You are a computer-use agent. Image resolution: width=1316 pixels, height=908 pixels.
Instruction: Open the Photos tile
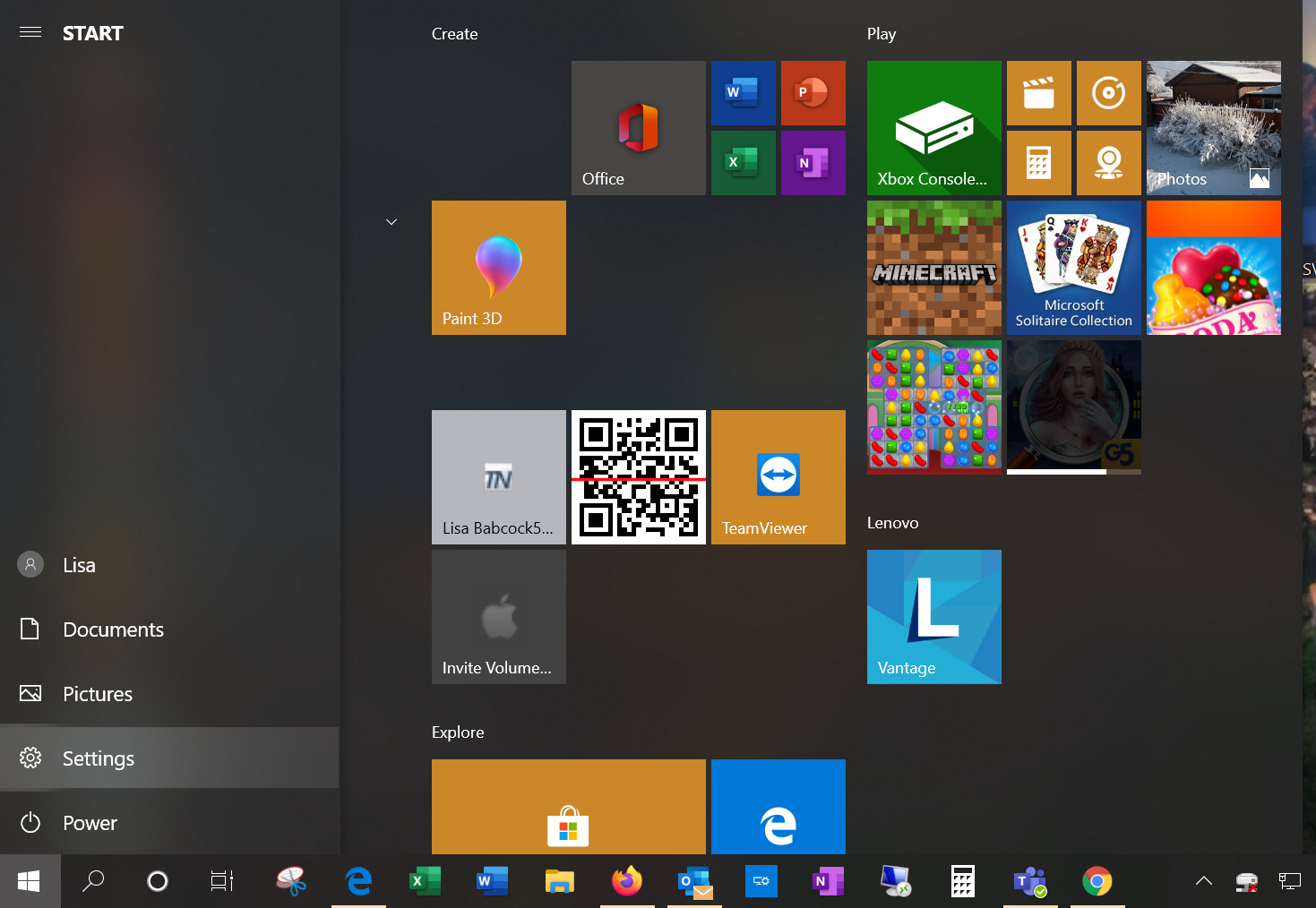point(1213,128)
